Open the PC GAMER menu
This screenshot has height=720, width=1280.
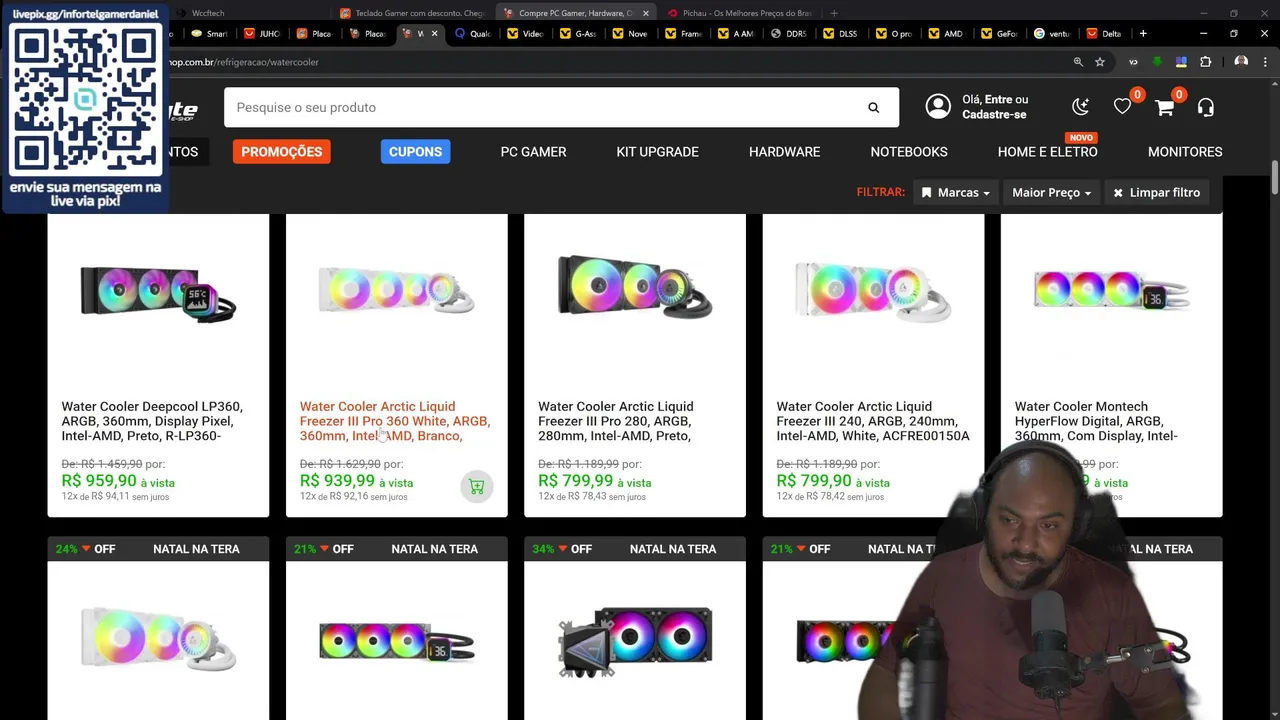(x=533, y=152)
